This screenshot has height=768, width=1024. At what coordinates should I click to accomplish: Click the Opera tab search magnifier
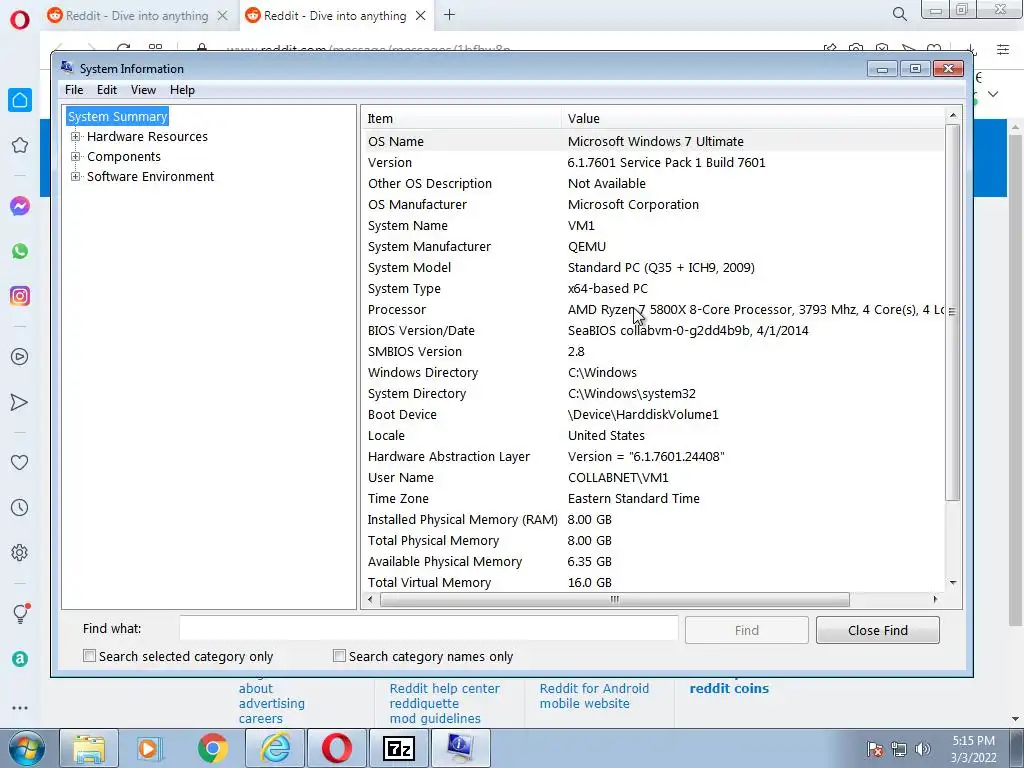[899, 14]
